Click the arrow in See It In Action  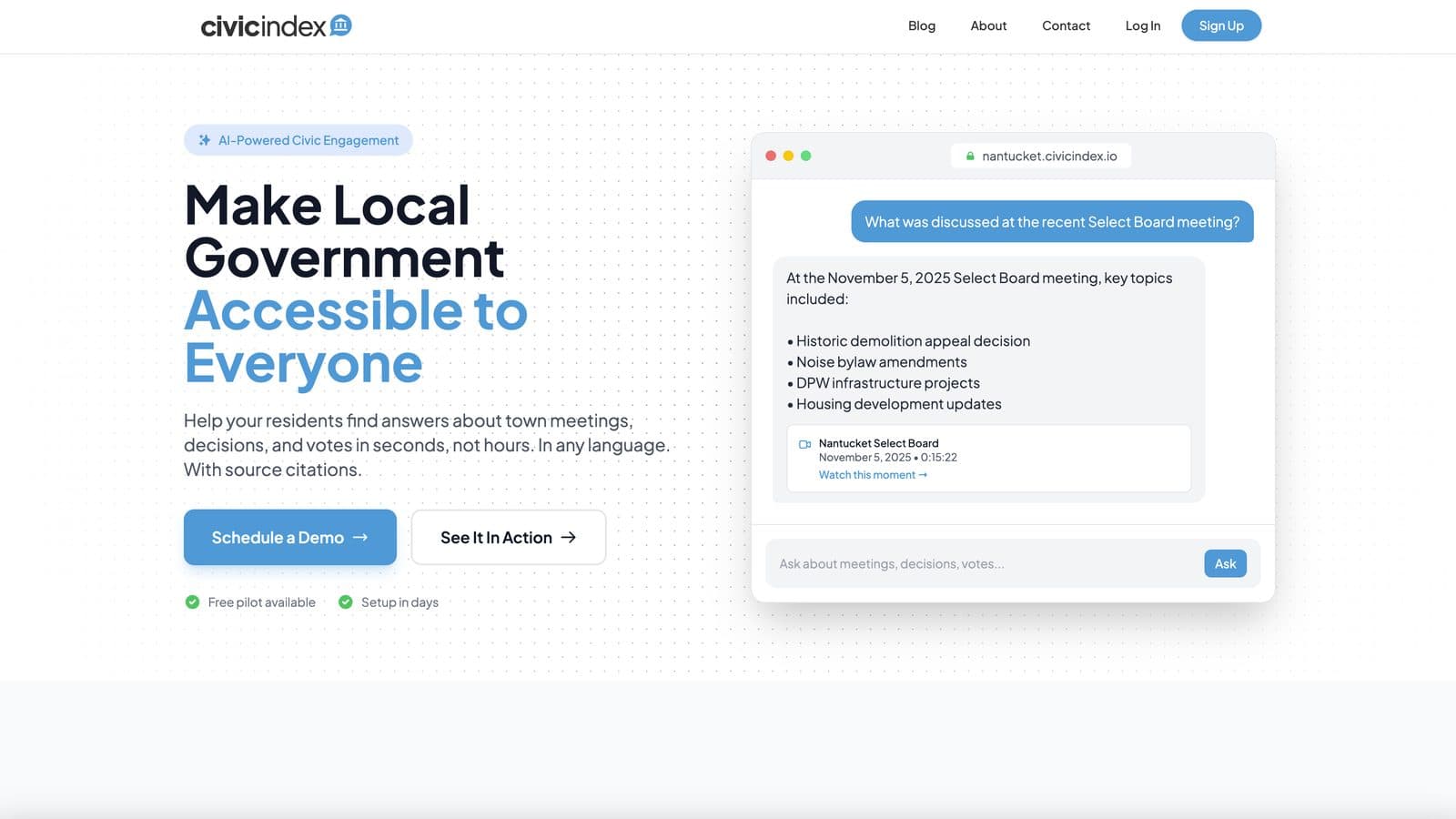pyautogui.click(x=569, y=537)
